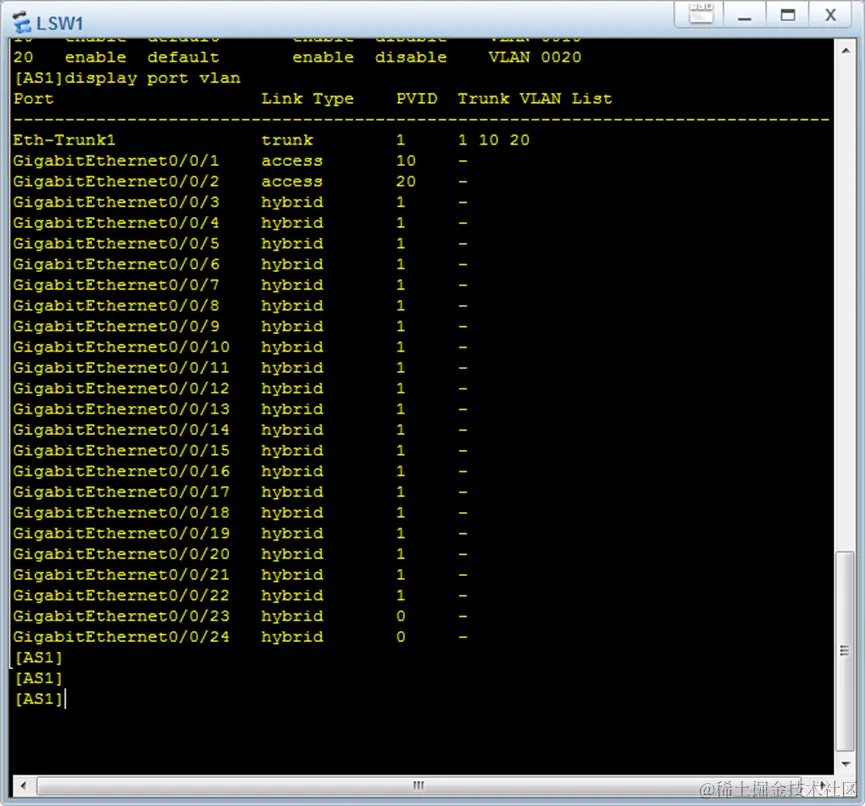Viewport: 865px width, 806px height.
Task: Click 'GigabitEthernet0/0/19' port name
Action: (121, 533)
